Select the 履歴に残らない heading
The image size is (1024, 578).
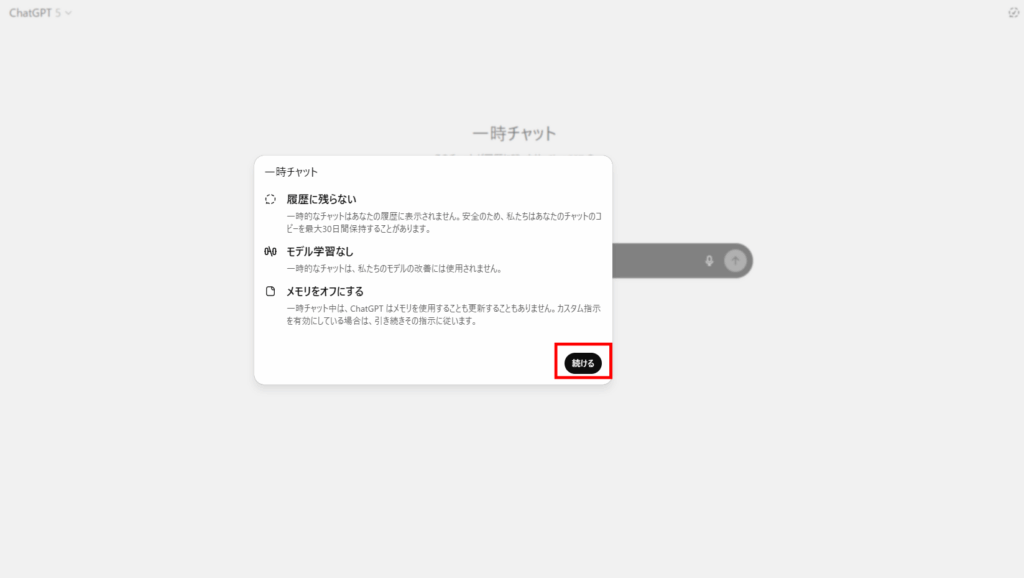coord(321,199)
